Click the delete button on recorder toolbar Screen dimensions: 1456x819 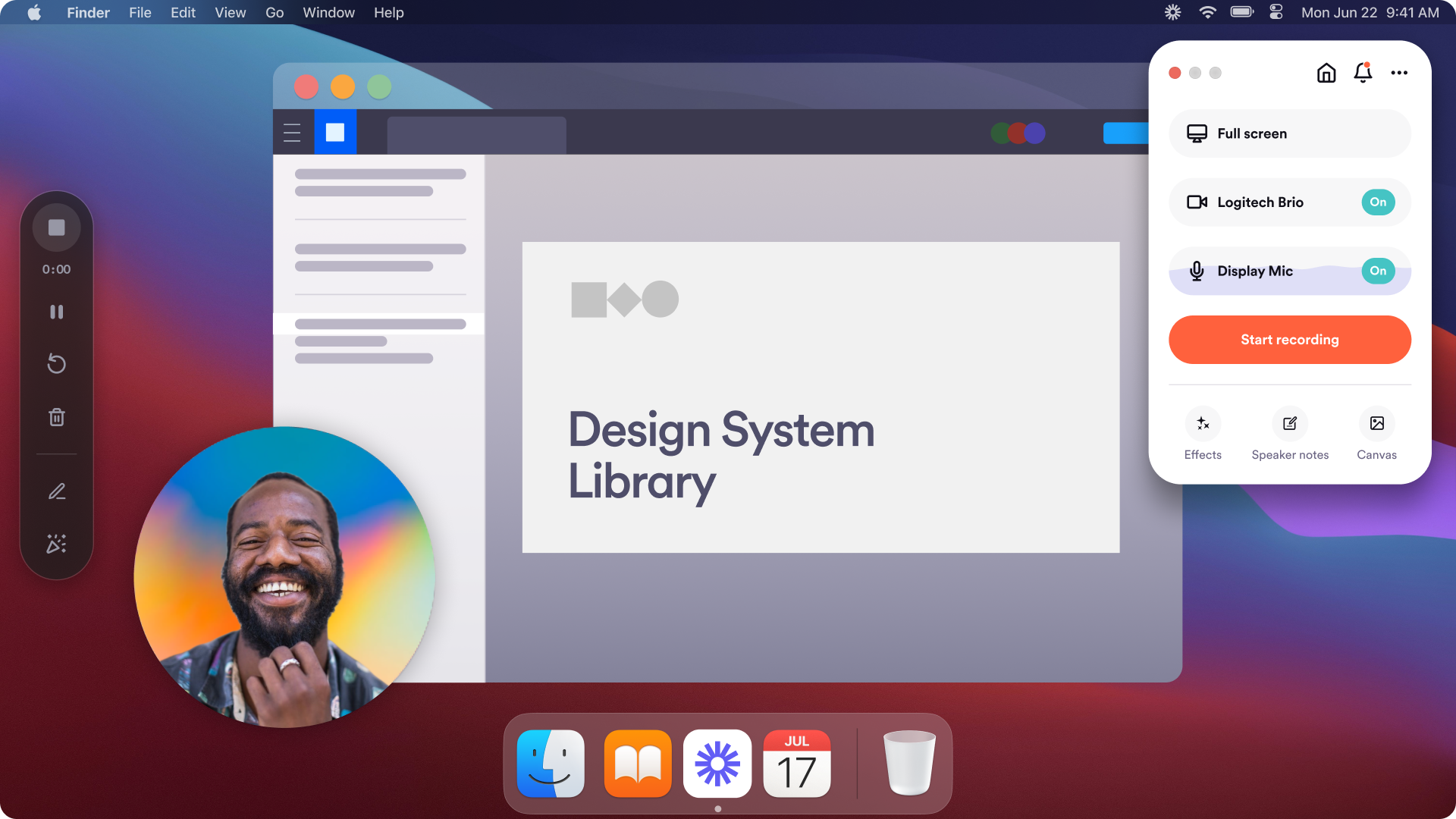pyautogui.click(x=57, y=417)
